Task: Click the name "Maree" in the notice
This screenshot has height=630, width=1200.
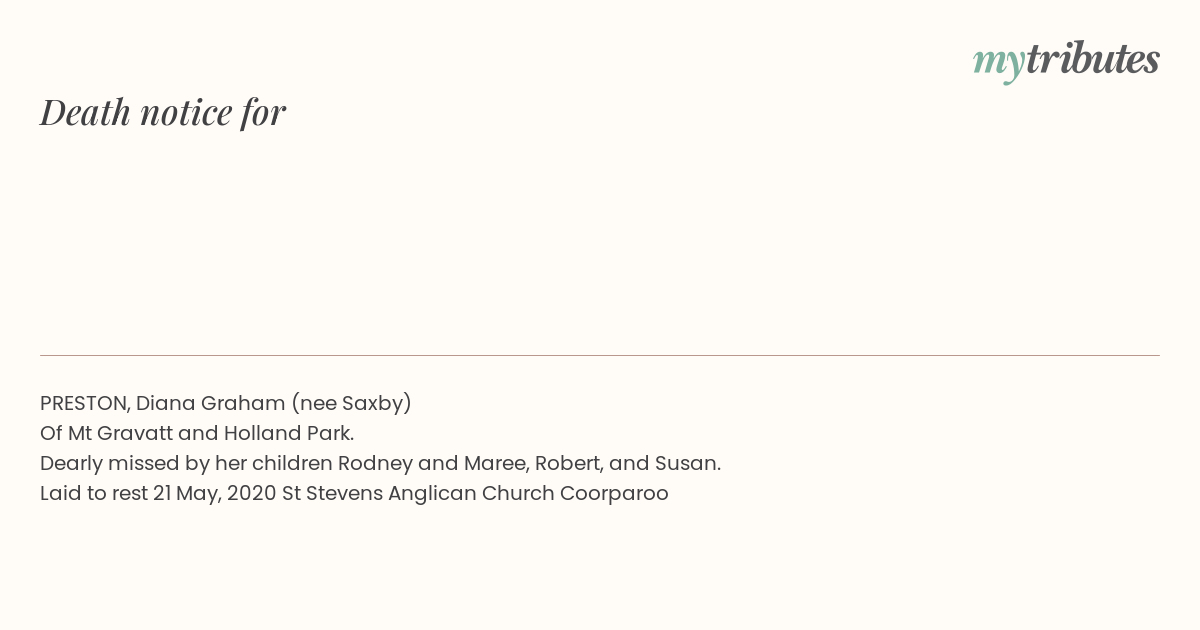Action: [x=494, y=463]
